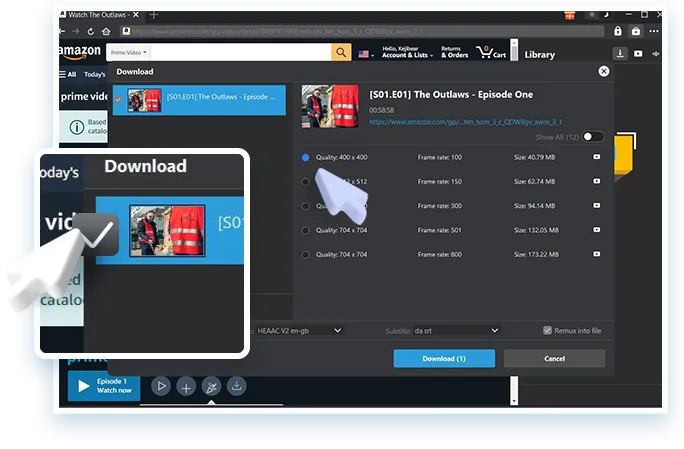Click the browser back arrow

pos(62,31)
